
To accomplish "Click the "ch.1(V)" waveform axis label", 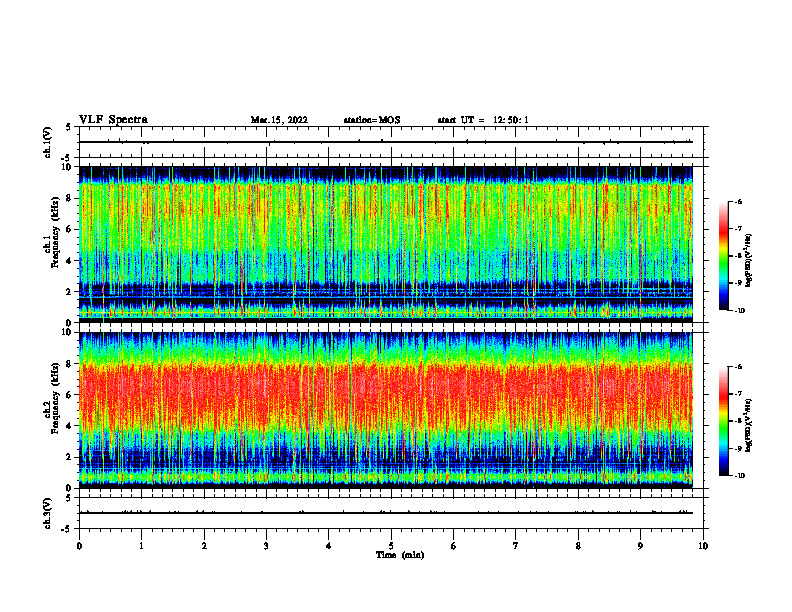I will point(47,142).
